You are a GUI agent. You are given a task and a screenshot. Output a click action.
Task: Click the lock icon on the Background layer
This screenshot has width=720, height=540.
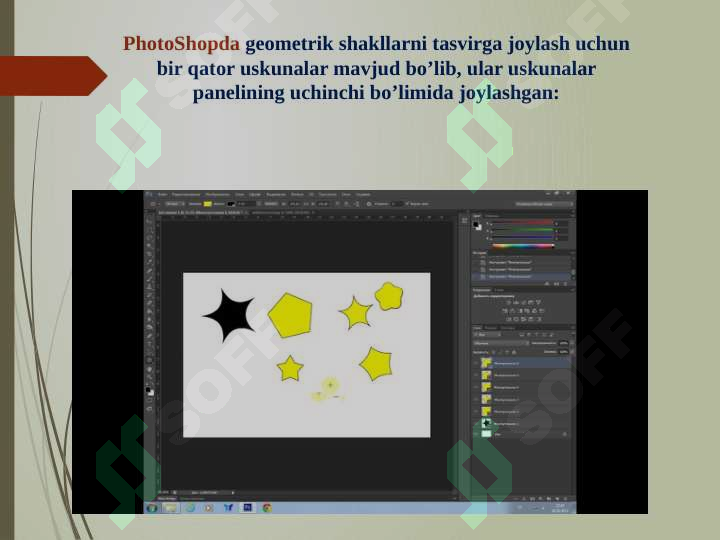pyautogui.click(x=564, y=434)
